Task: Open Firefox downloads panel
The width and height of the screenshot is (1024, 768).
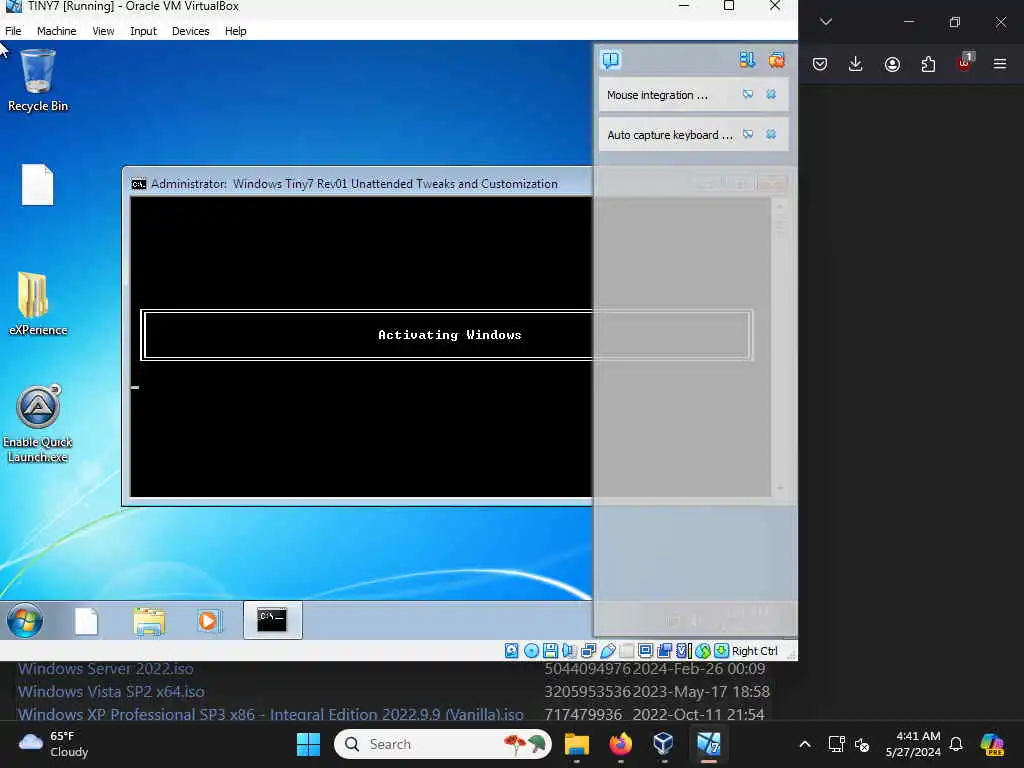Action: pos(856,64)
